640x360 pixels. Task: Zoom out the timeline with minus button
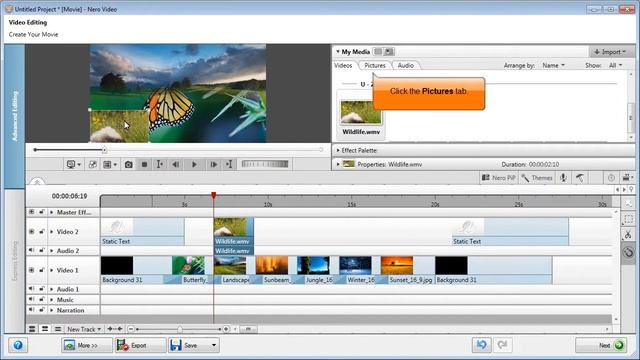[x=131, y=329]
